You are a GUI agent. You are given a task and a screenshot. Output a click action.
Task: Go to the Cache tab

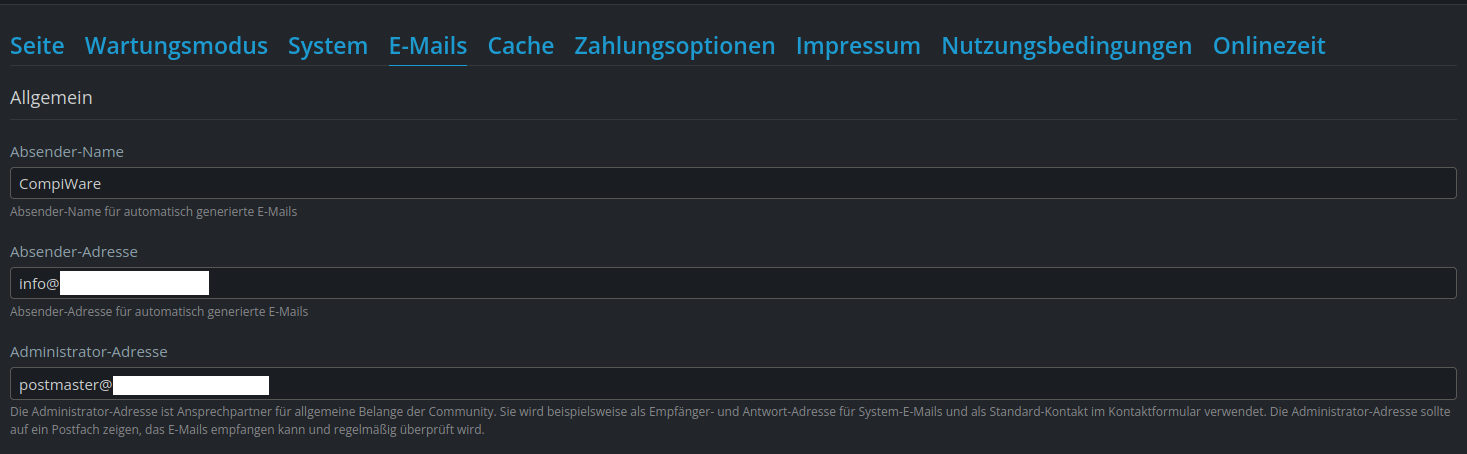[520, 46]
